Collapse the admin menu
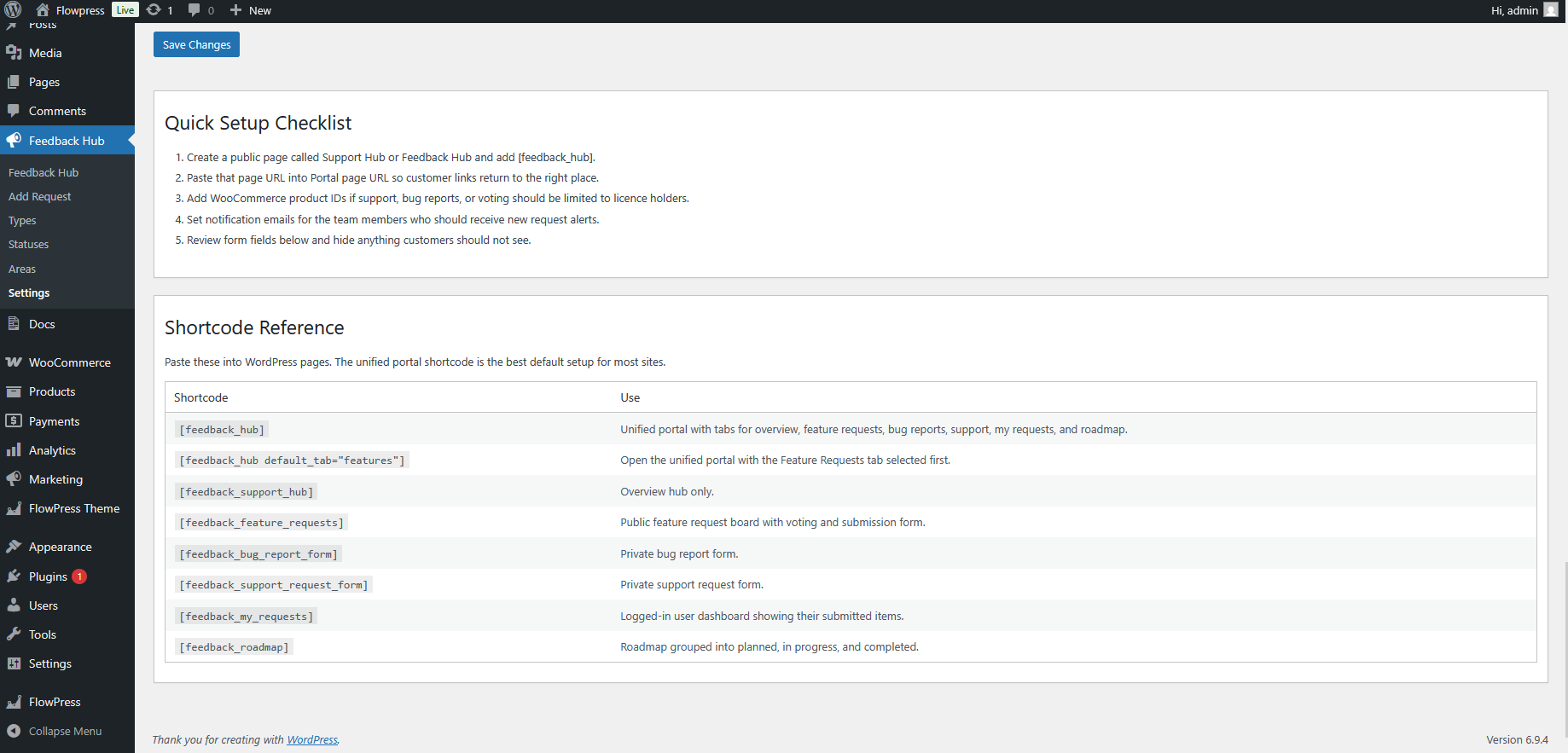 55,731
